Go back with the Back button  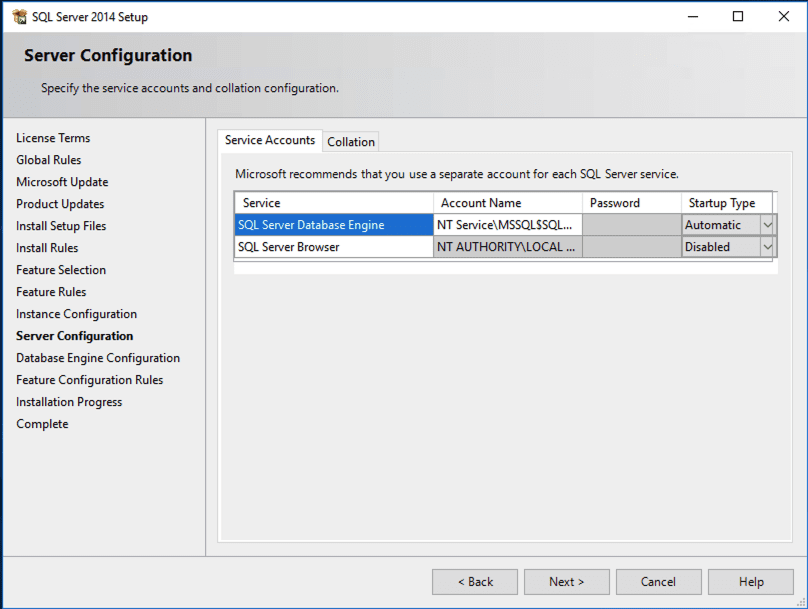(475, 582)
